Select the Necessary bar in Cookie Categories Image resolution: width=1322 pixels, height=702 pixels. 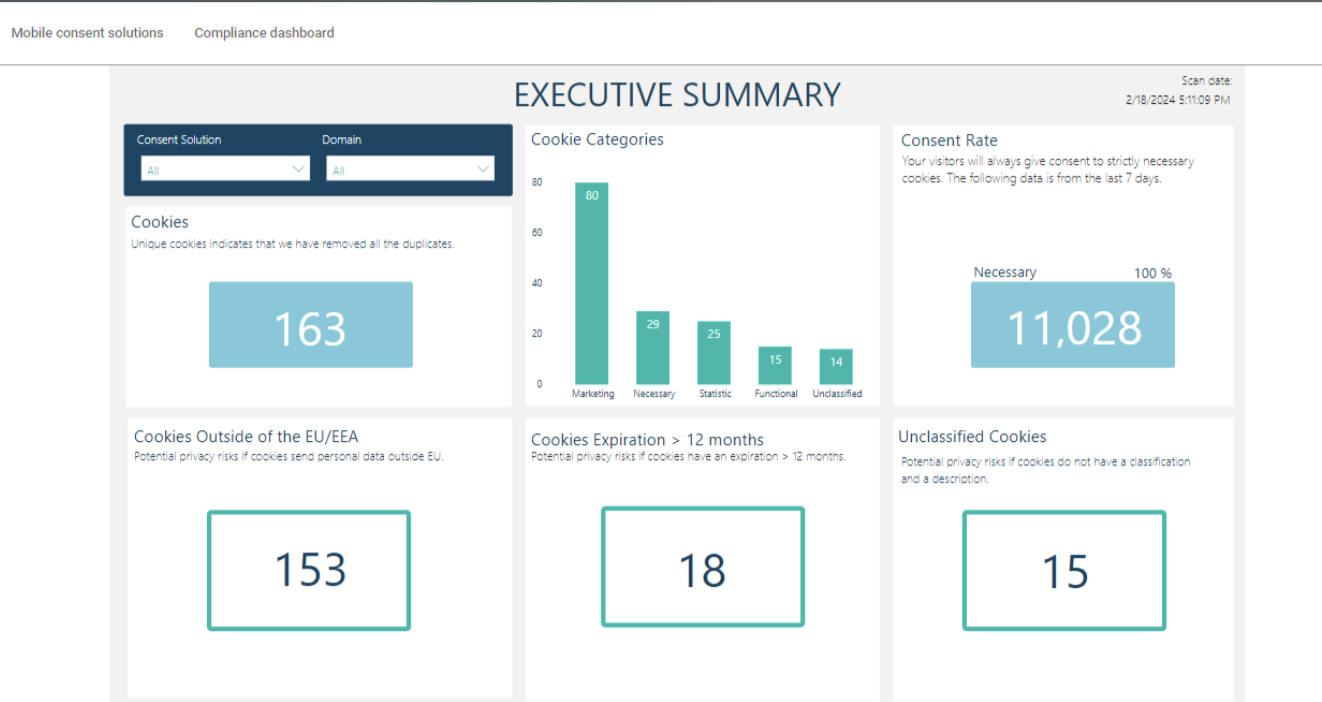click(x=653, y=345)
